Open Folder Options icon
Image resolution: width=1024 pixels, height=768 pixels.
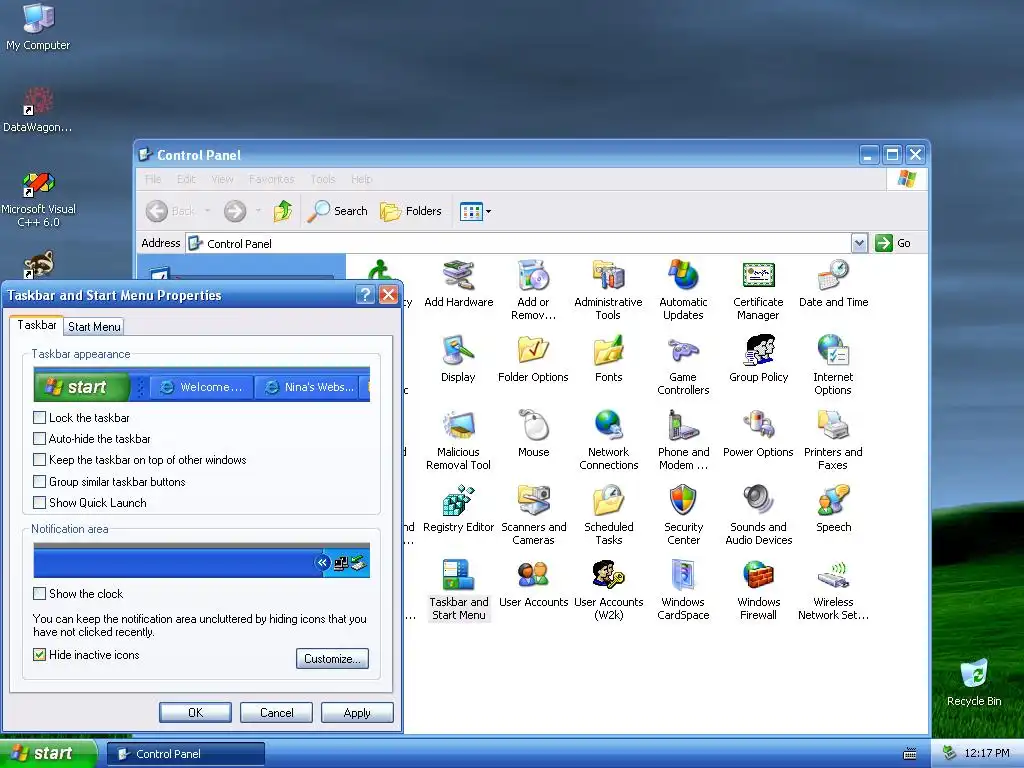click(x=533, y=359)
